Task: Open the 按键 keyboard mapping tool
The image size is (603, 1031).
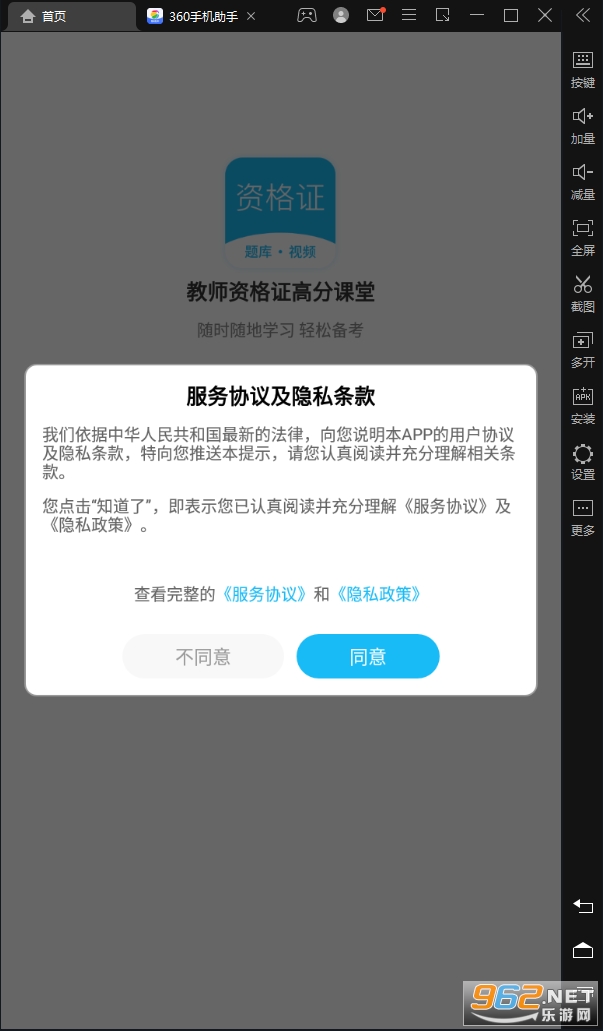Action: point(583,69)
